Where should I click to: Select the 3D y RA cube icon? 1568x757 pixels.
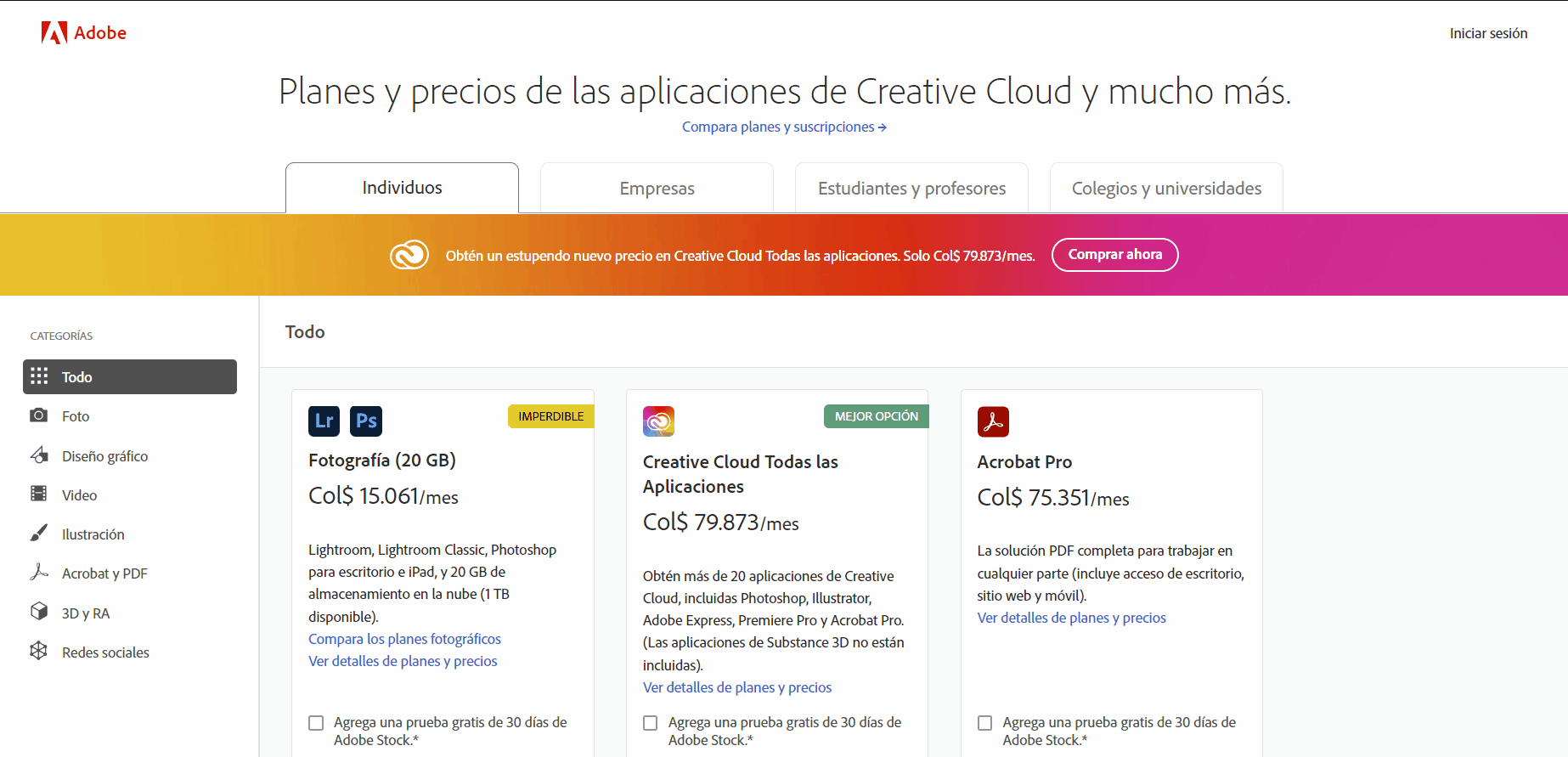pos(39,612)
